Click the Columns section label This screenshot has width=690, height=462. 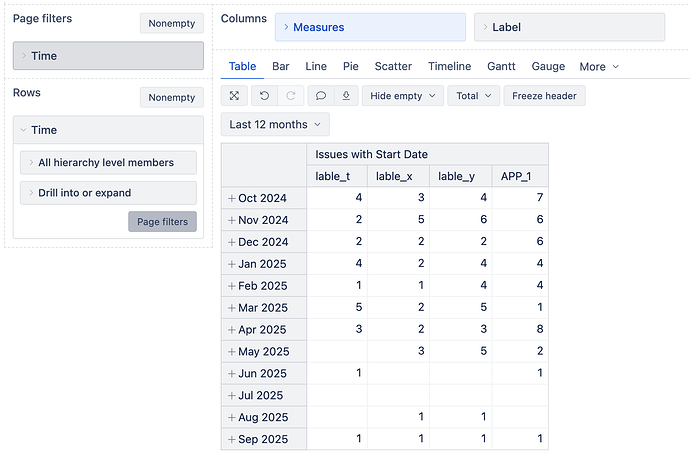(x=244, y=18)
